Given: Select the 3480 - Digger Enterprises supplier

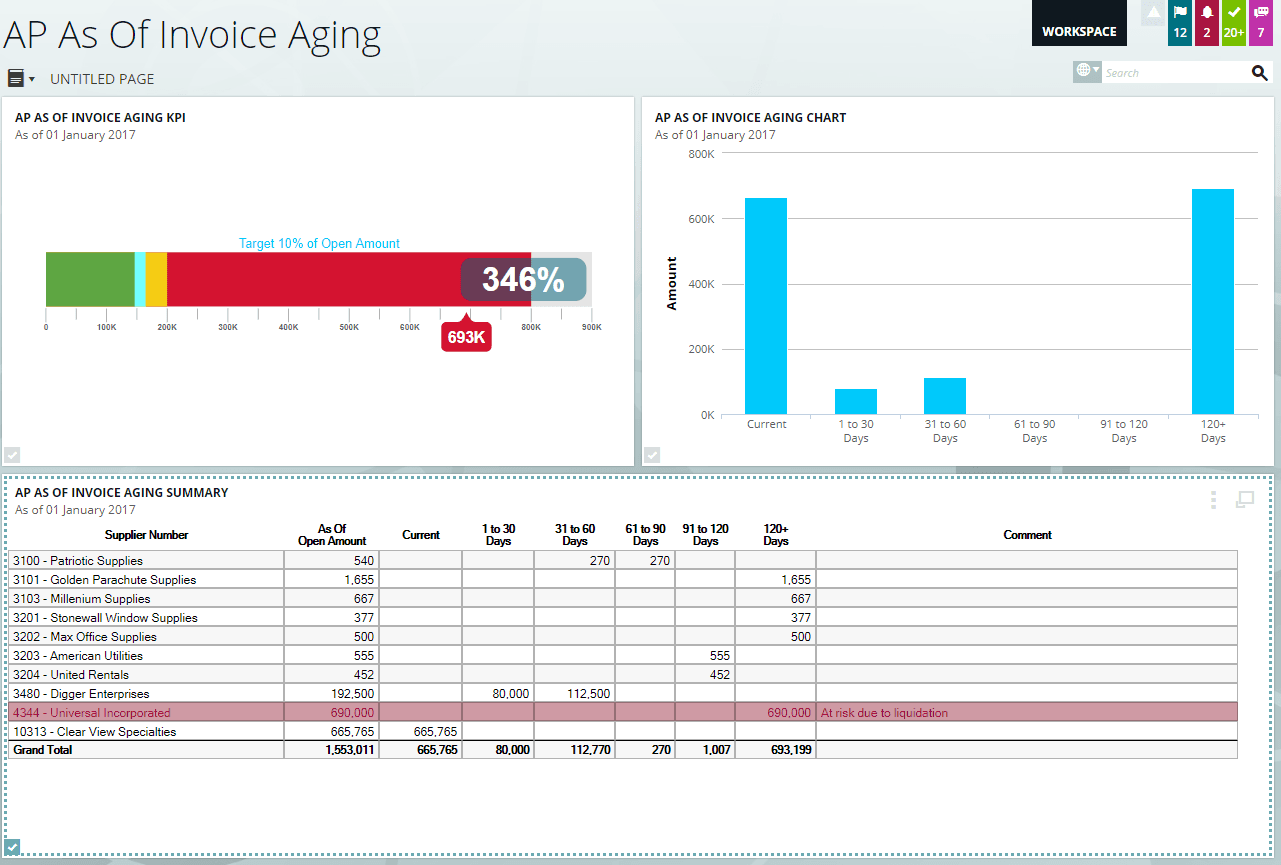Looking at the screenshot, I should 81,694.
